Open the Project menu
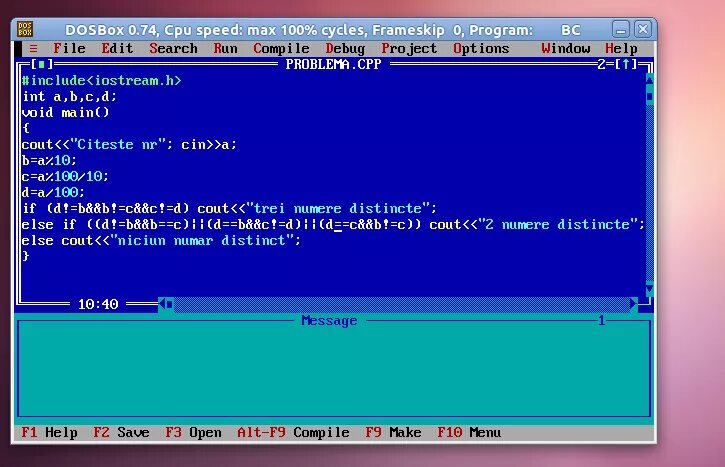The width and height of the screenshot is (725, 467). pyautogui.click(x=409, y=49)
